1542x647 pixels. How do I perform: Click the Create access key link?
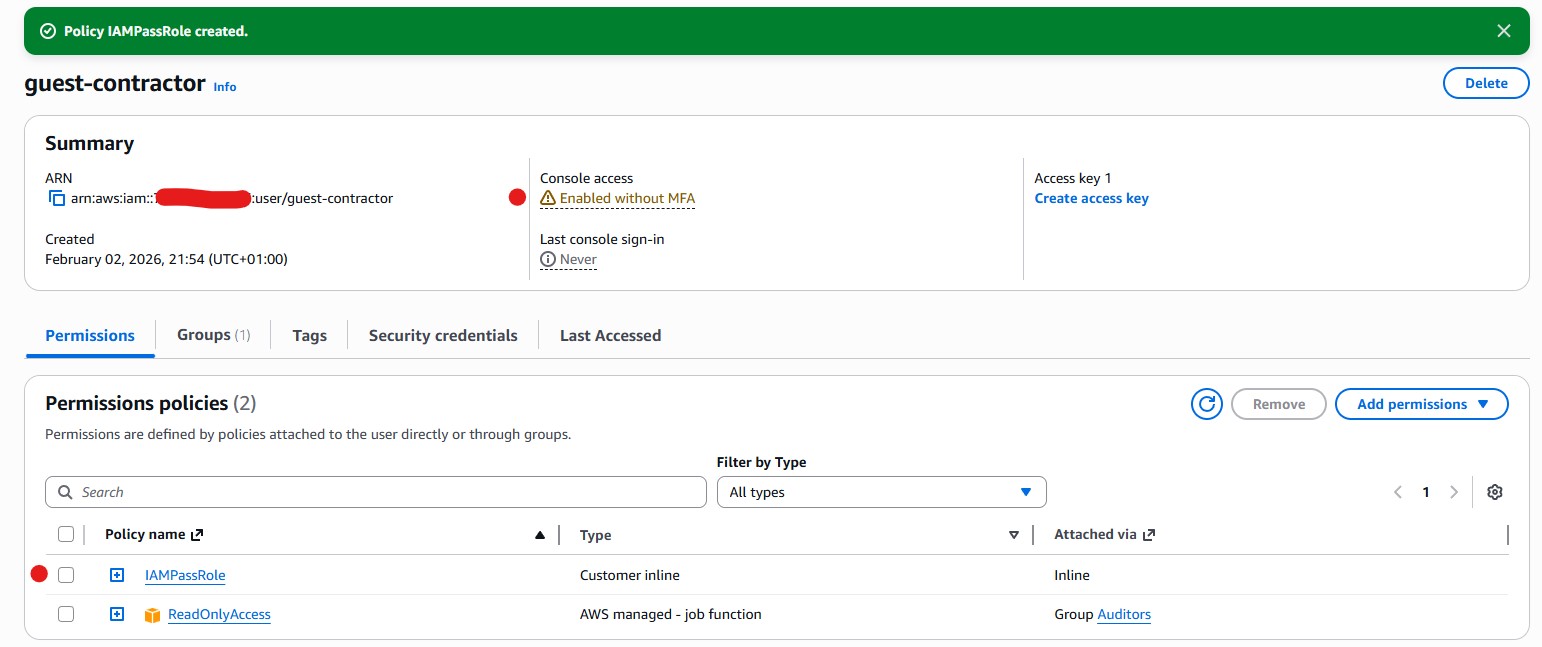[x=1091, y=198]
